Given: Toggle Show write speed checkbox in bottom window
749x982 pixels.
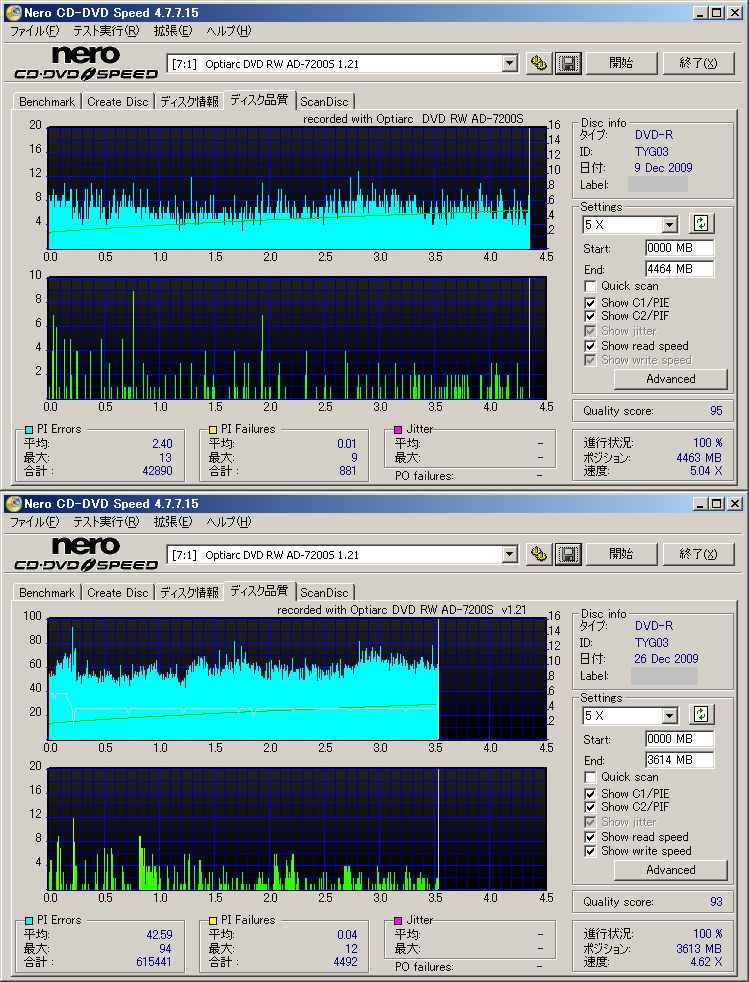Looking at the screenshot, I should (x=590, y=851).
